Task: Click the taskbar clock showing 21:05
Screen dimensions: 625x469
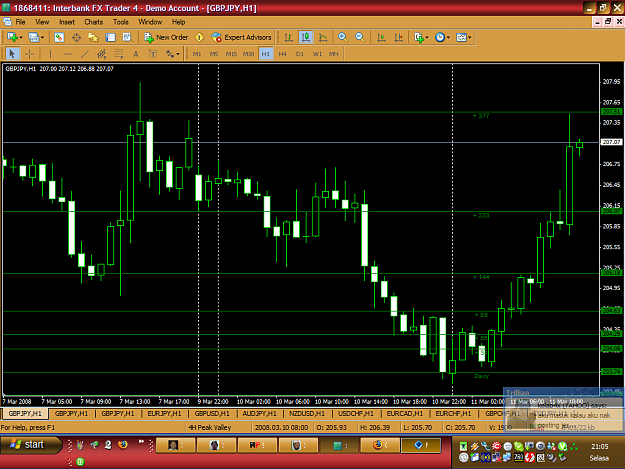Action: [x=599, y=447]
